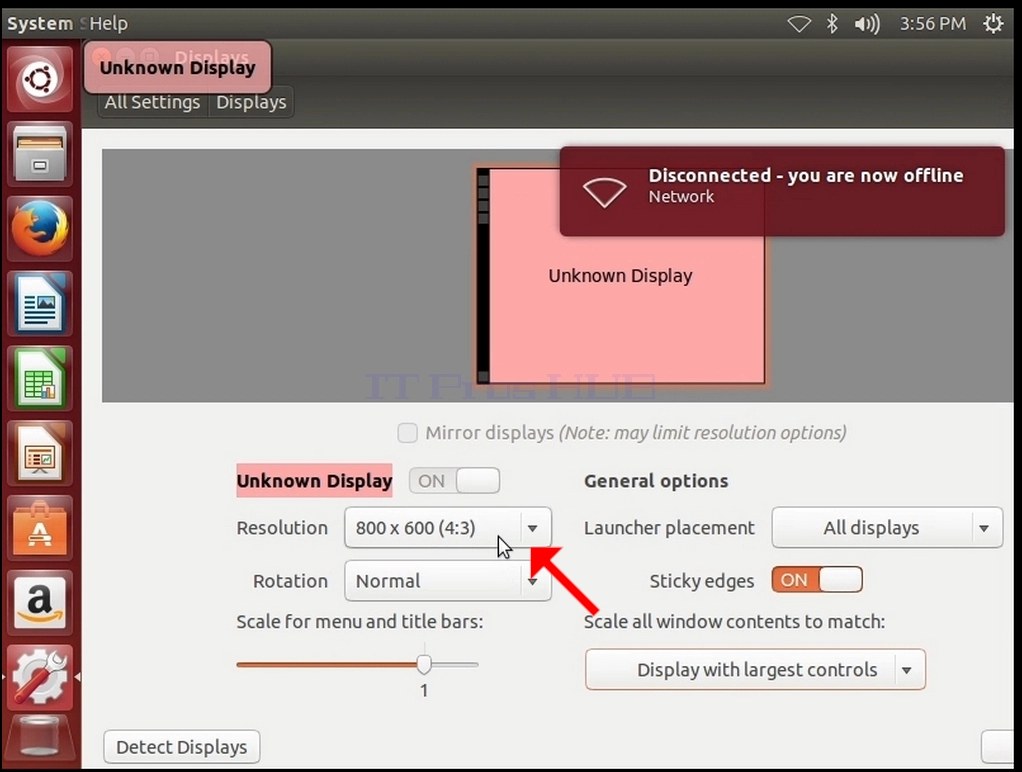Turn off Sticky edges switch

pos(817,580)
